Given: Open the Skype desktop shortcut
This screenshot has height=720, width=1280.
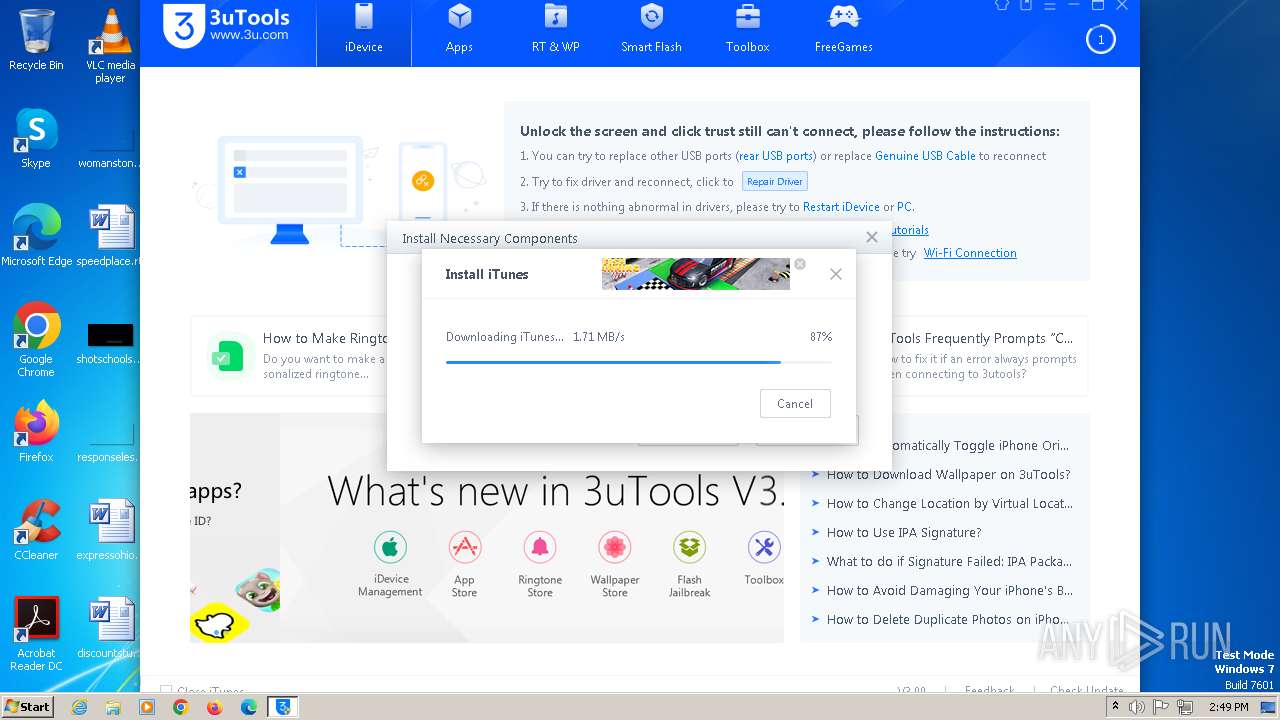Looking at the screenshot, I should coord(36,138).
